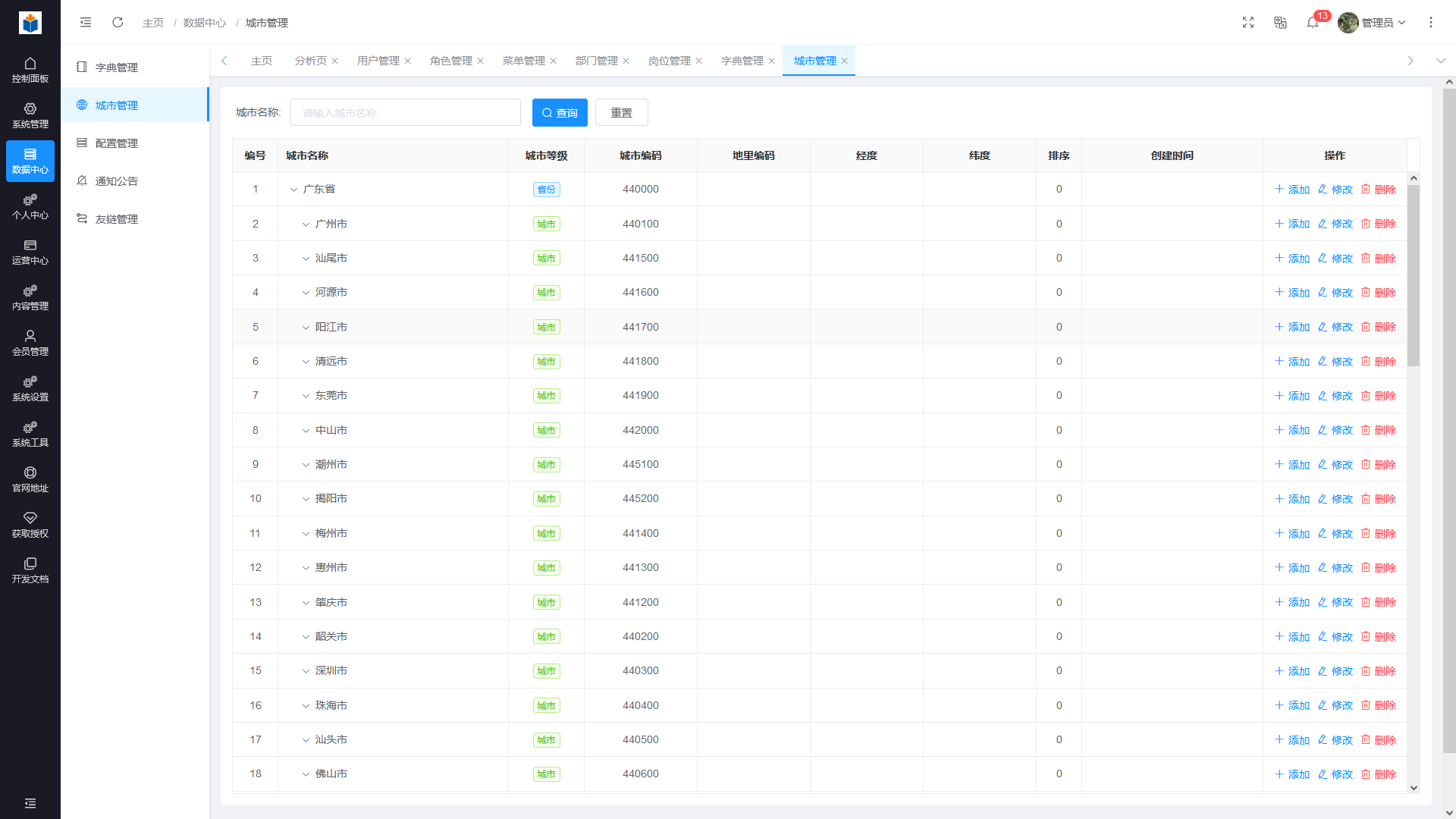
Task: Open 系统设置 in the left sidebar
Action: tap(30, 388)
